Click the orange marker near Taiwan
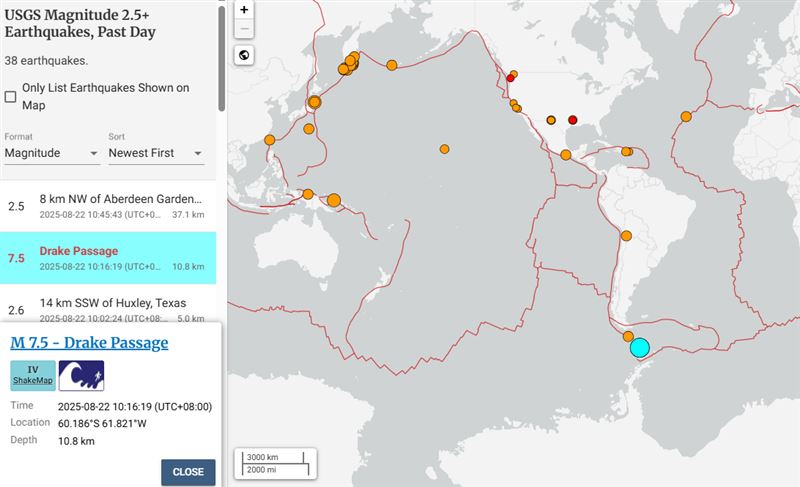This screenshot has height=487, width=800. click(x=269, y=140)
